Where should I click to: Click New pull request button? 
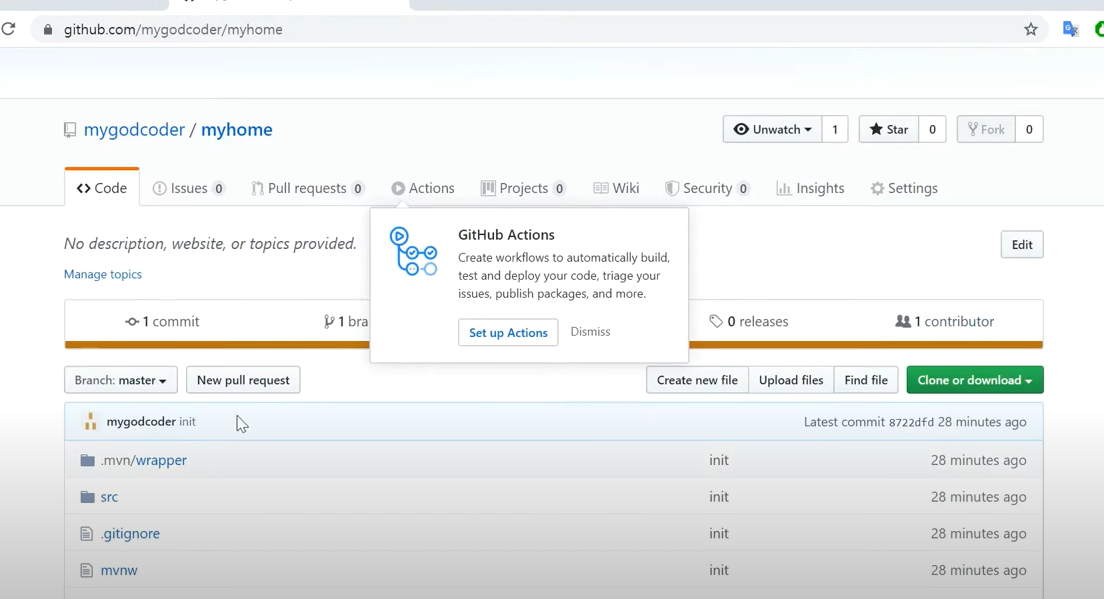click(x=243, y=380)
